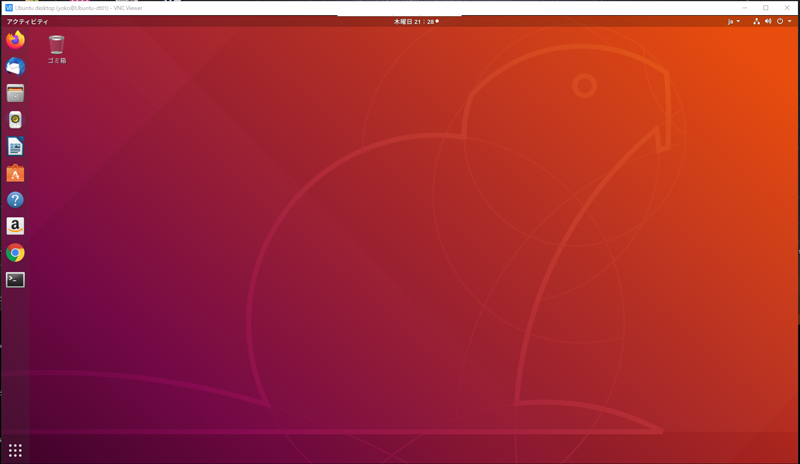Show applications grid button

pos(15,450)
